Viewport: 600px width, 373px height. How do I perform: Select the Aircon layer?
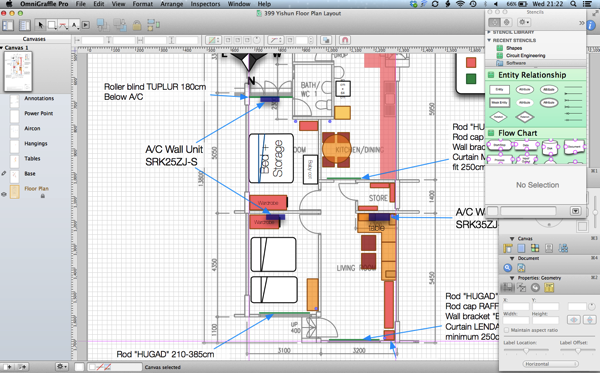(x=32, y=129)
